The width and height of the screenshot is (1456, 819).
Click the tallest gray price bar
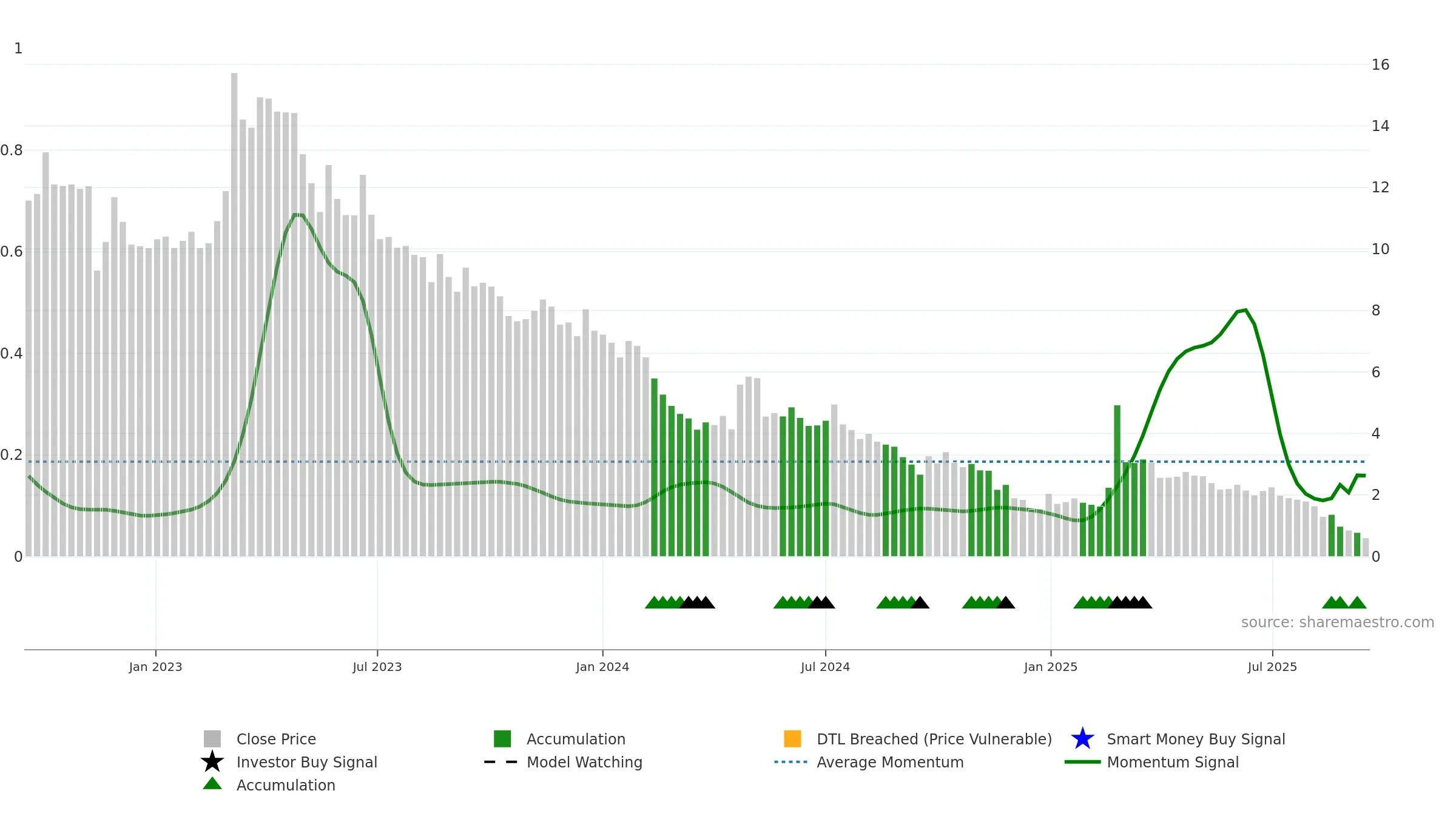234,314
